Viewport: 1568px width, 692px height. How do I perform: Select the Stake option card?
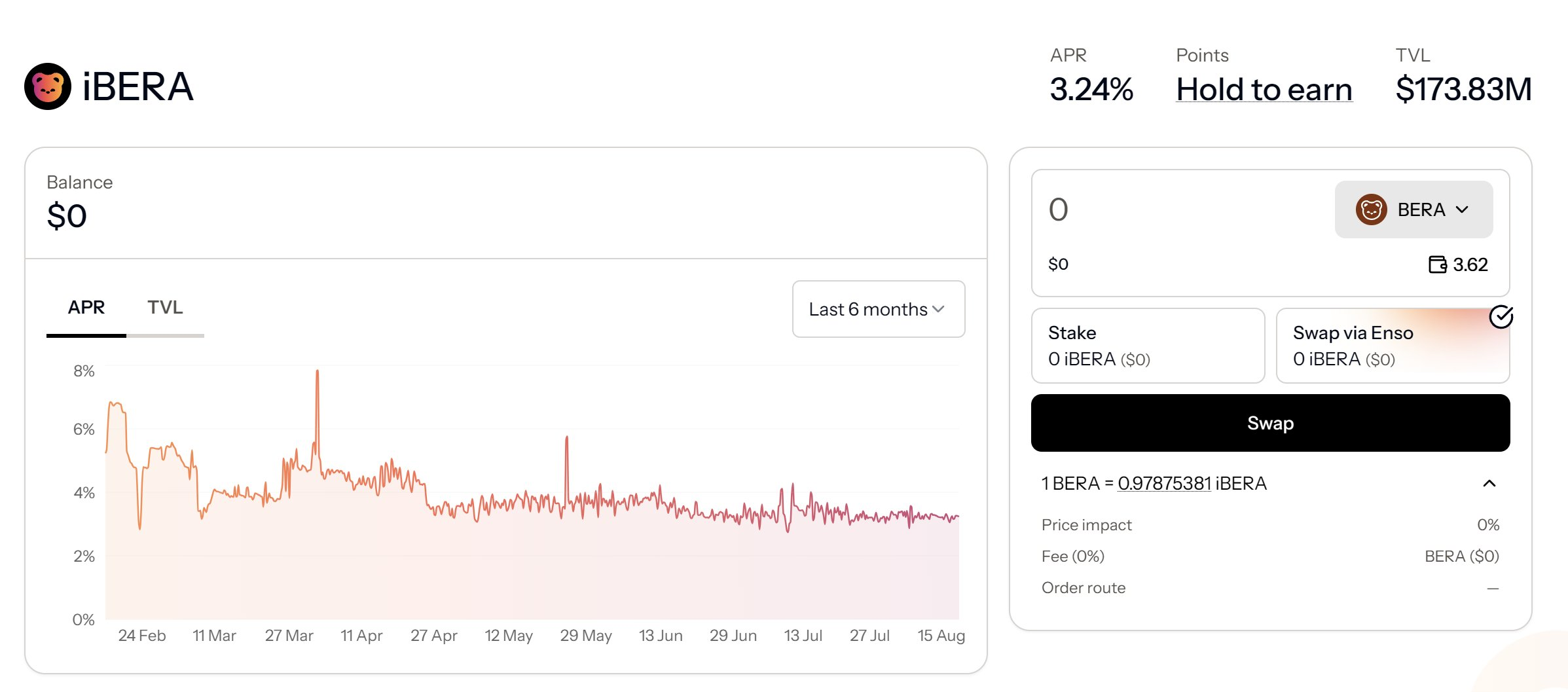tap(1147, 346)
